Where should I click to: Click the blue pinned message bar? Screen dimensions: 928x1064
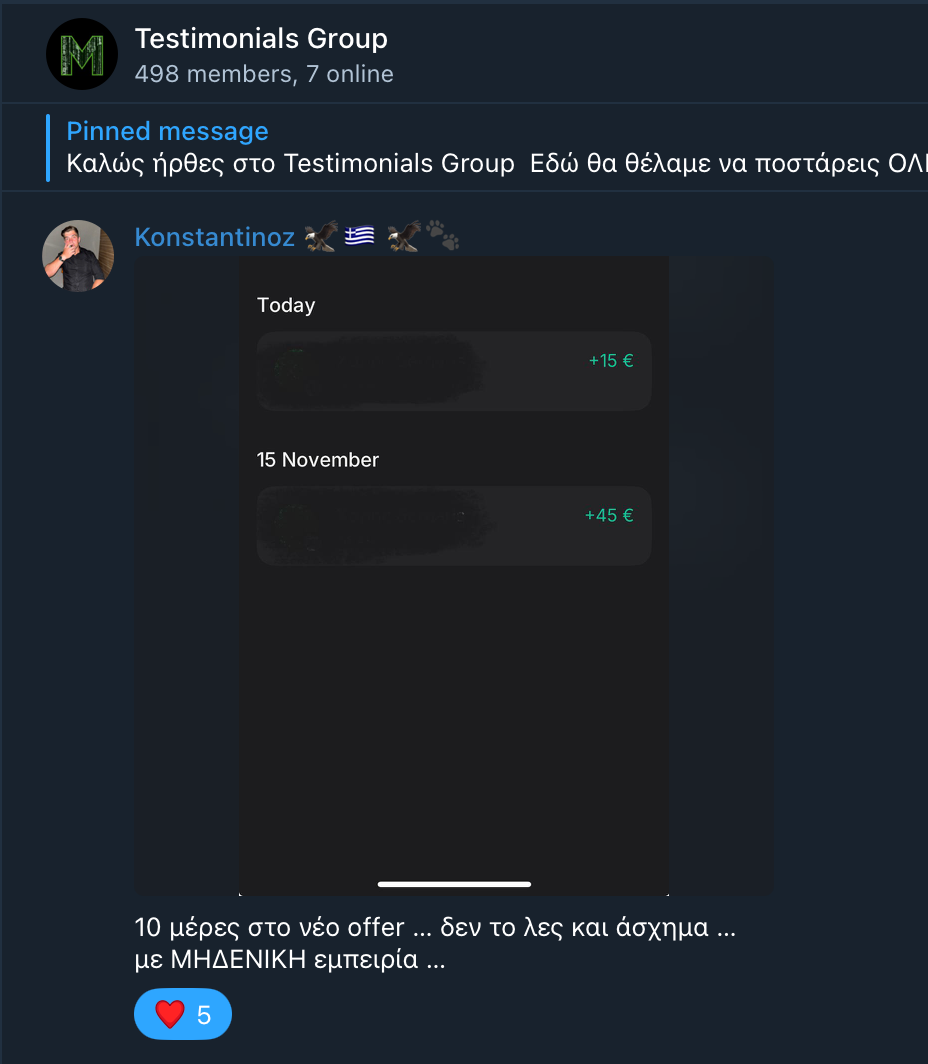point(48,148)
